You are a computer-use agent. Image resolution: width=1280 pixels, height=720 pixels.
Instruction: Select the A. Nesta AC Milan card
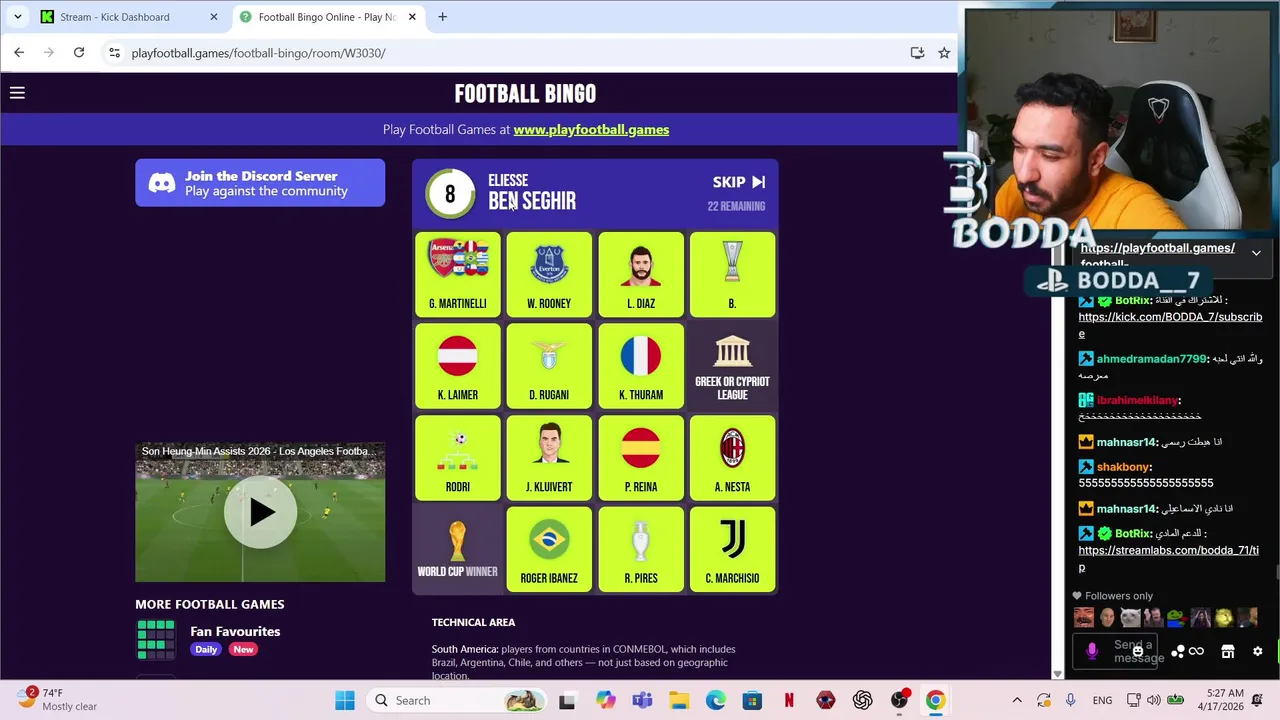(732, 458)
